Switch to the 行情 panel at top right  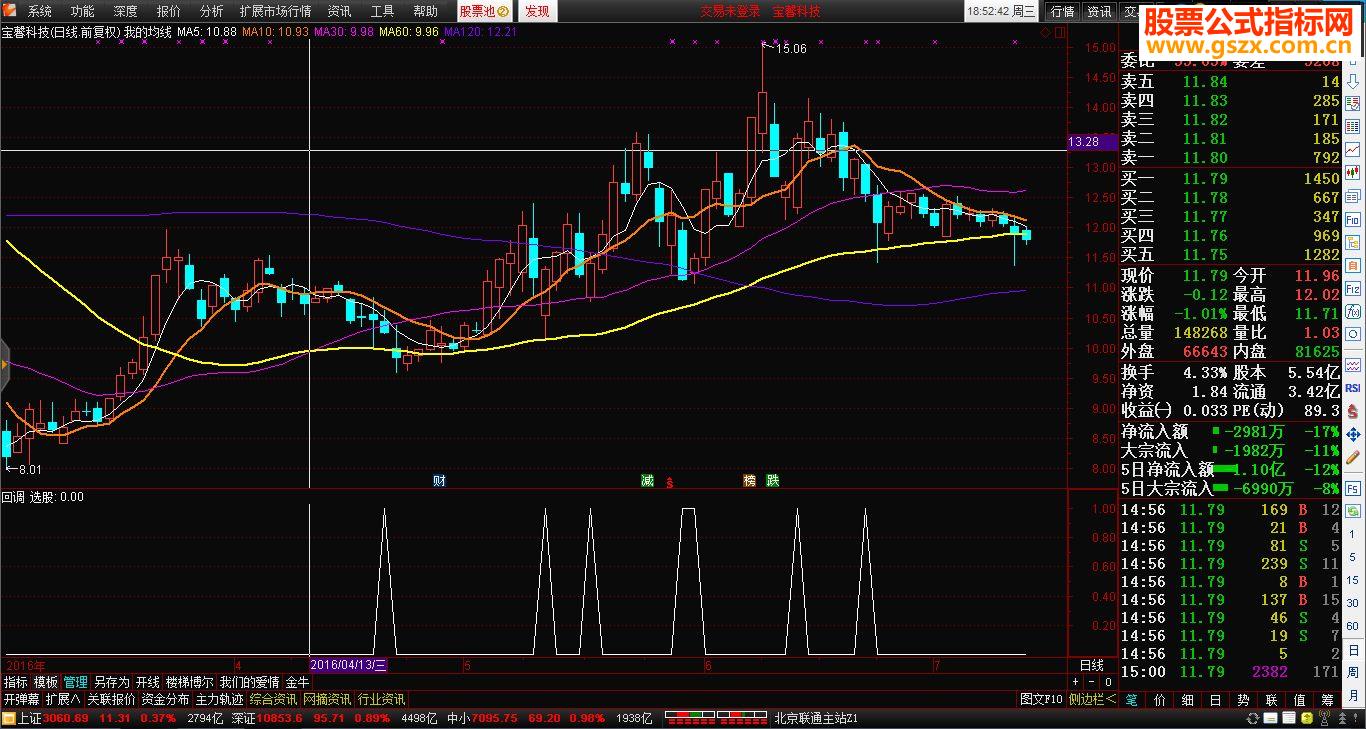1061,11
